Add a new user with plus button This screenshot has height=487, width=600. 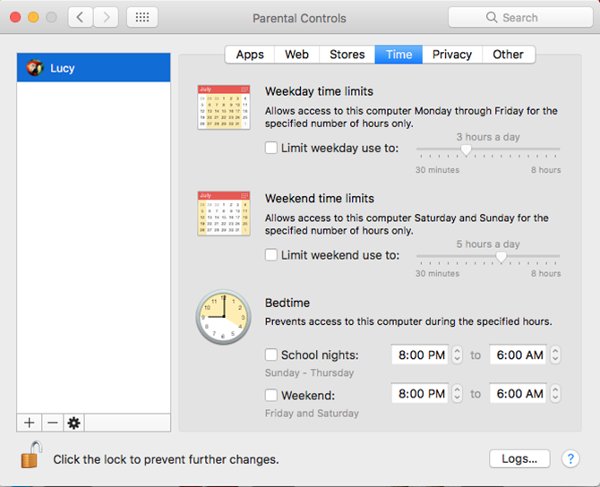[29, 423]
